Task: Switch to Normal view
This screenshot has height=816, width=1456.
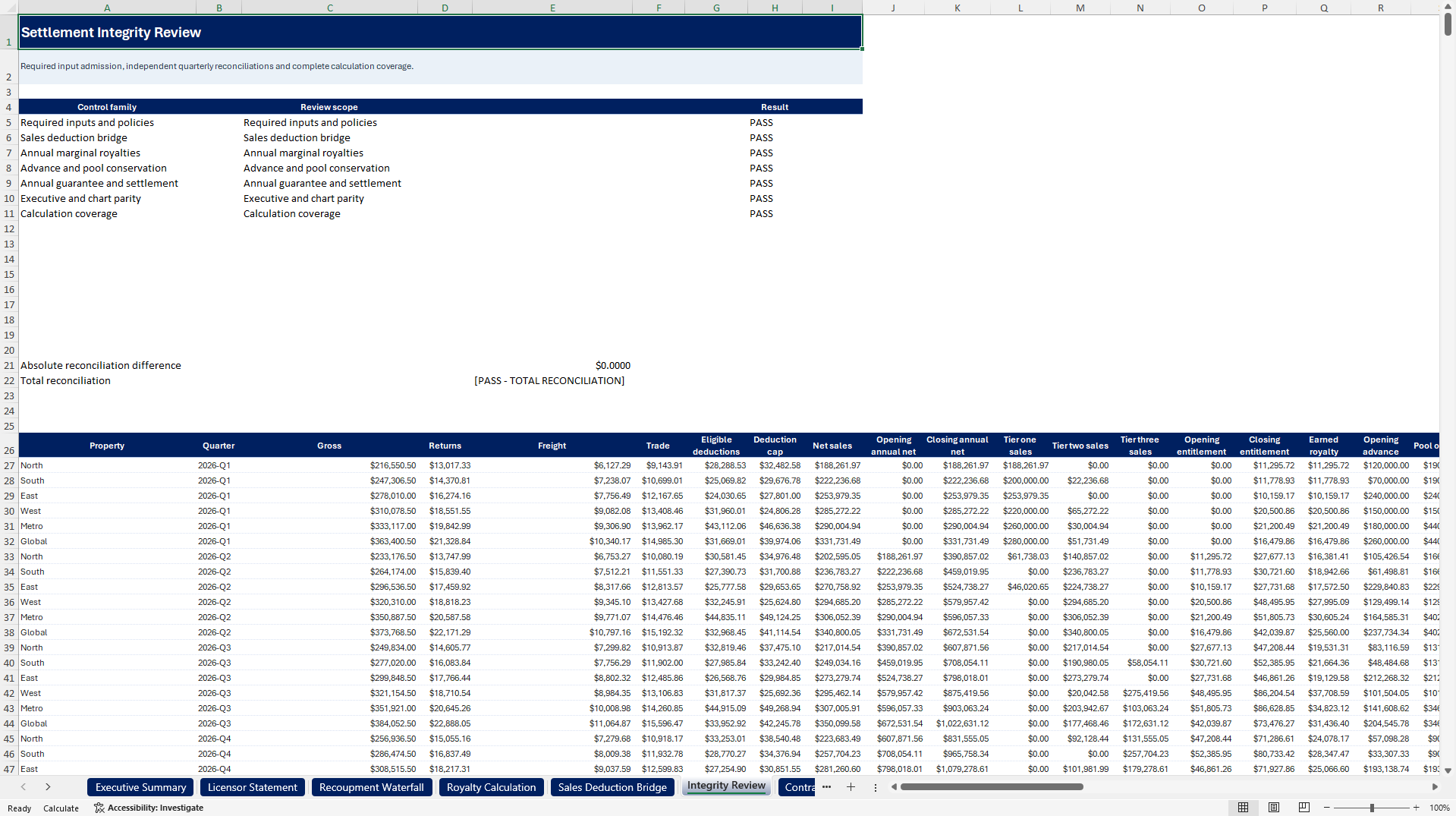Action: (x=1243, y=808)
